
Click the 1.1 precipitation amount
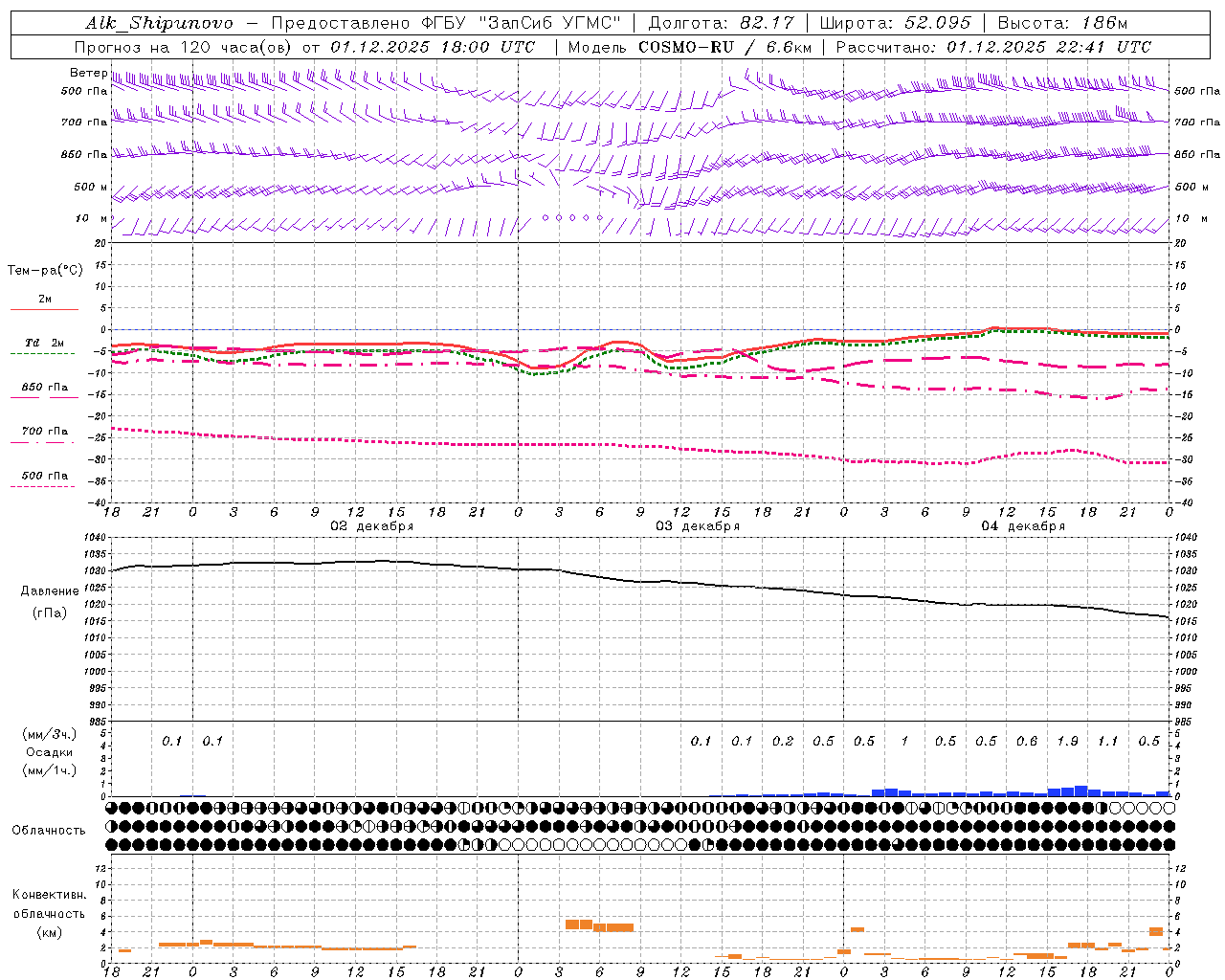pos(1107,741)
